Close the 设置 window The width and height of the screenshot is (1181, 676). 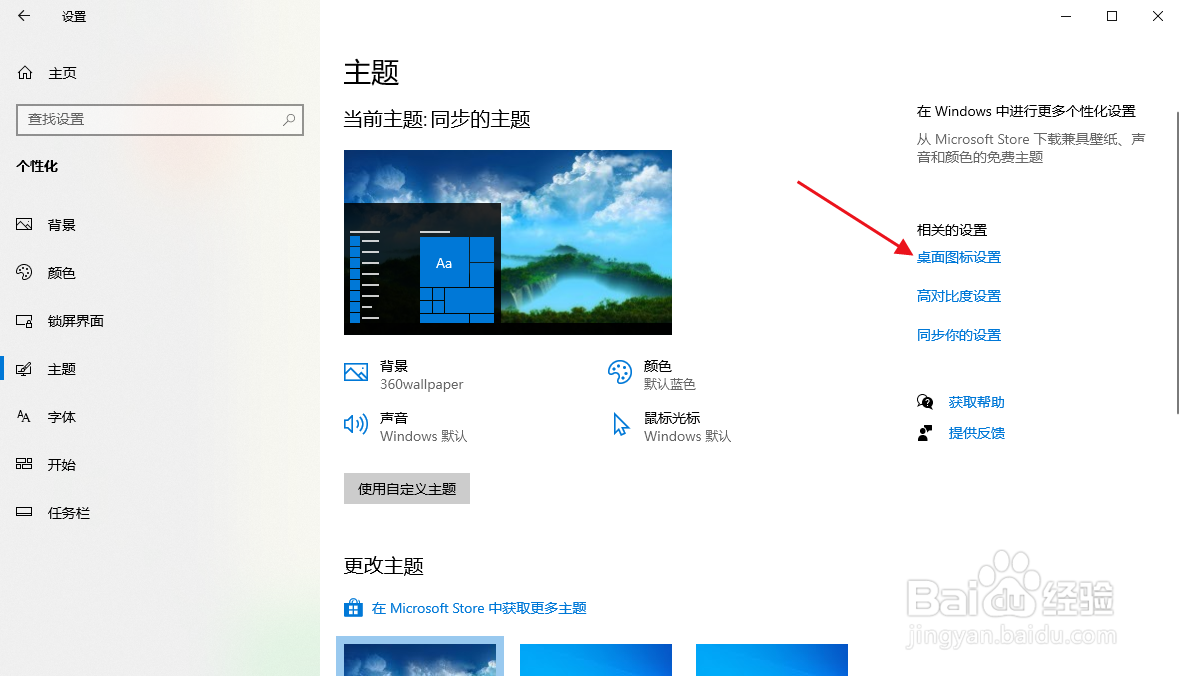click(1158, 16)
